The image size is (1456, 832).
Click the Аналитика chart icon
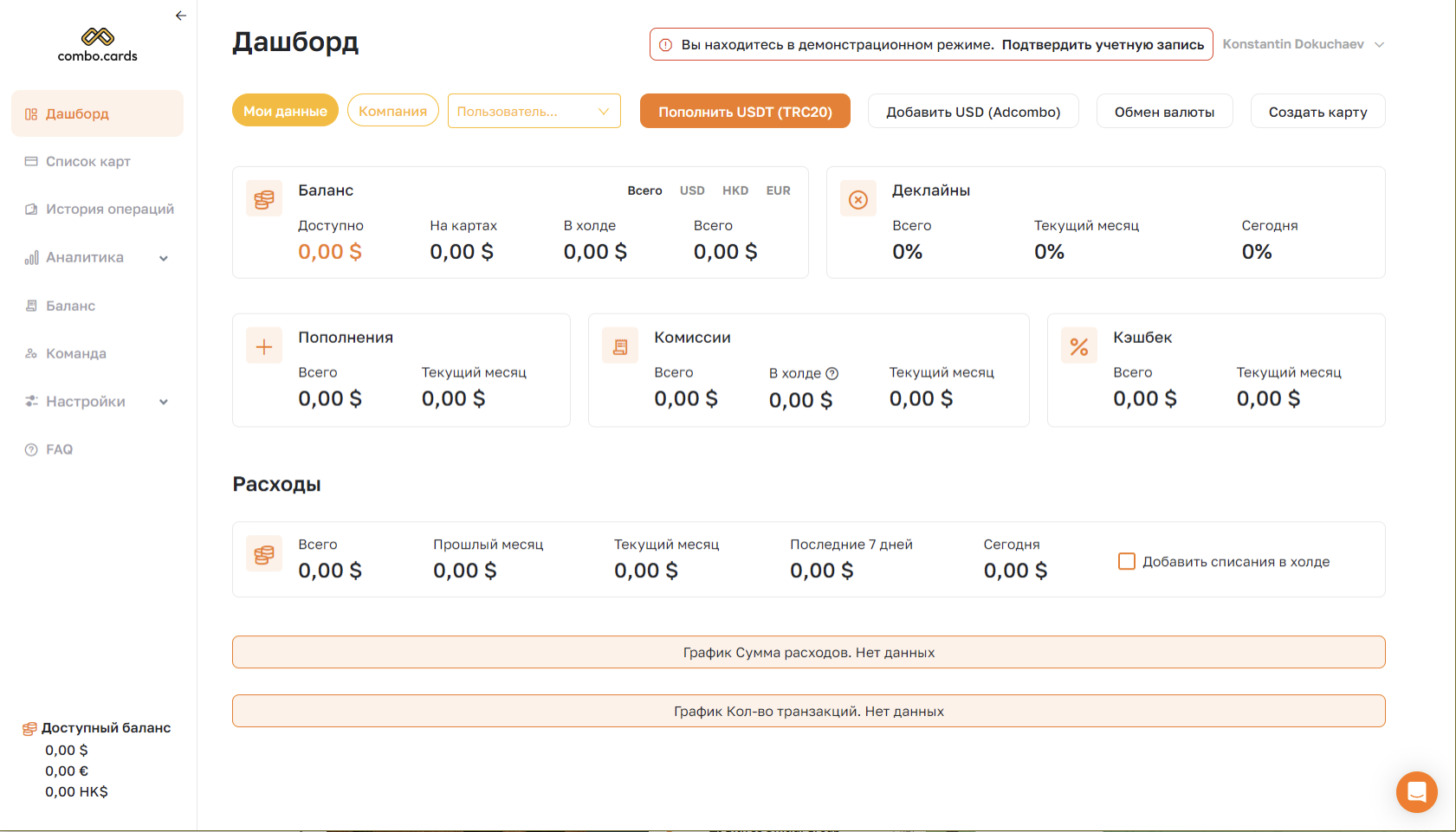click(x=31, y=257)
